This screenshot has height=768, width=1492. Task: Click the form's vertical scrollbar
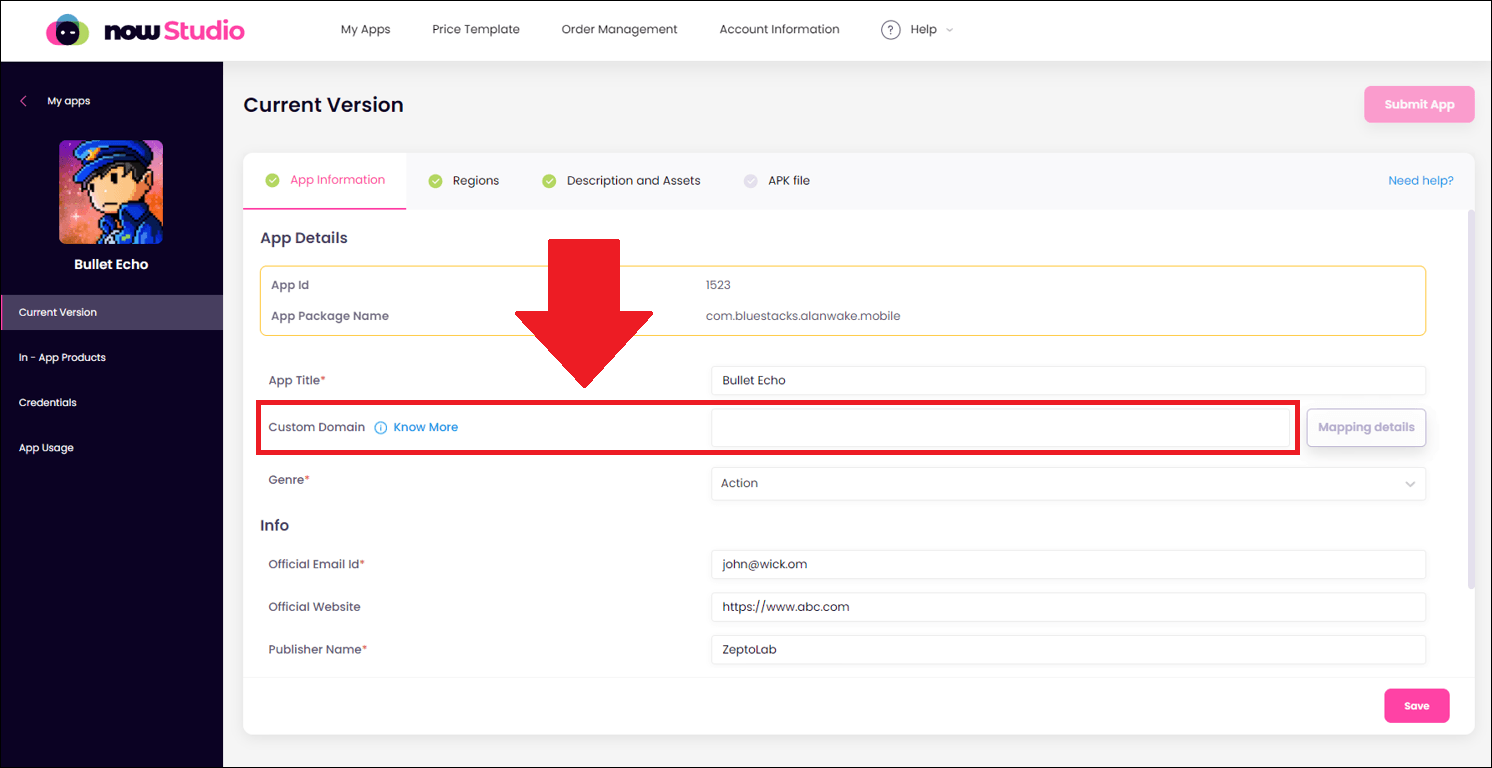pyautogui.click(x=1470, y=400)
